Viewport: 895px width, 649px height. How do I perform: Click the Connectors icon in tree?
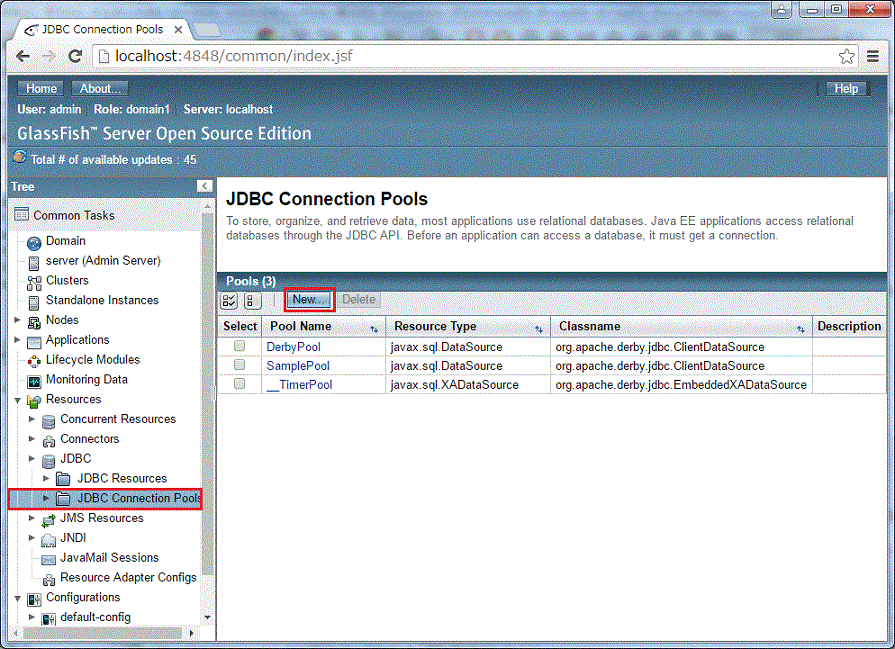point(49,441)
